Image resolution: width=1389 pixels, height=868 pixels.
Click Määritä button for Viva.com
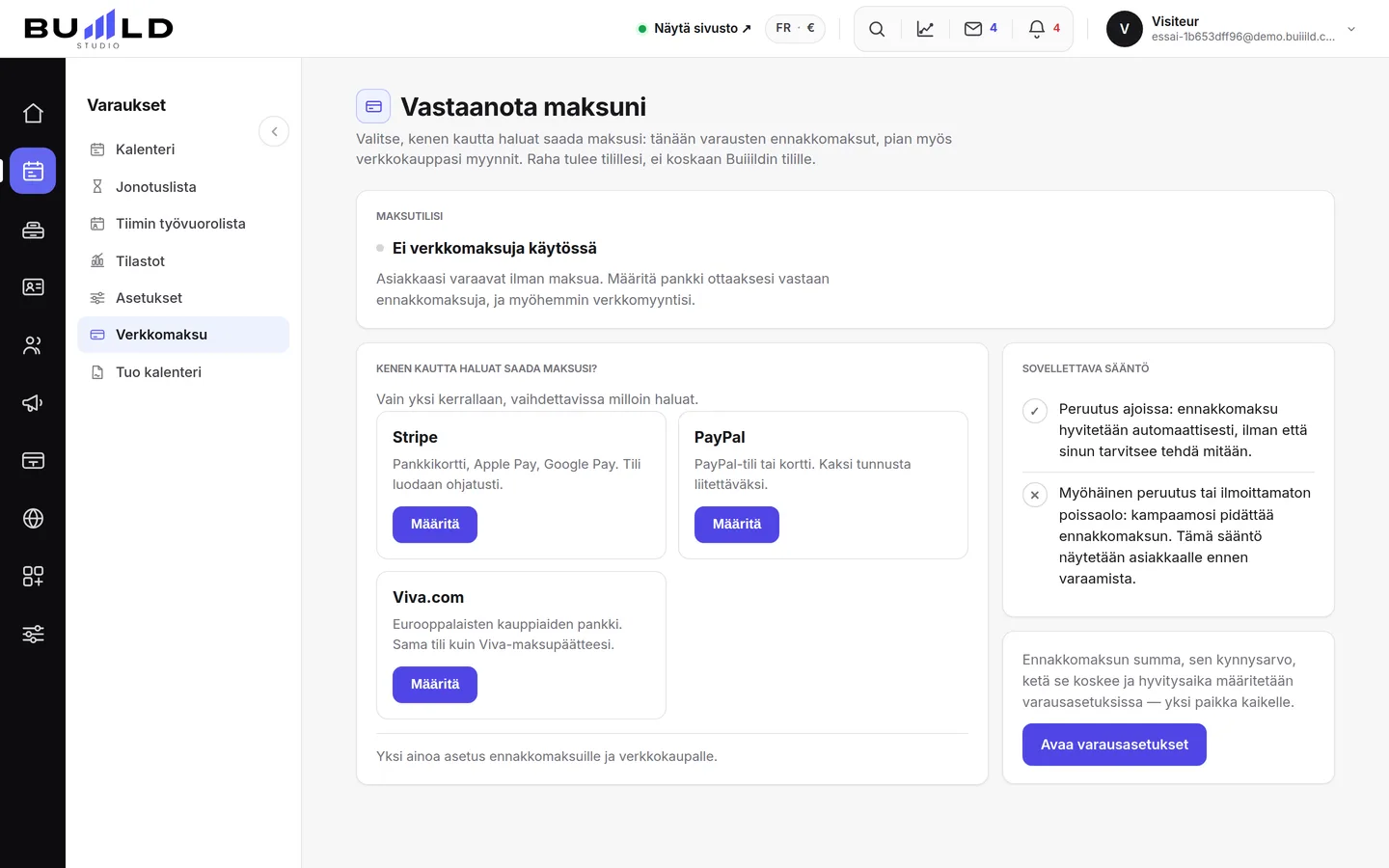point(435,685)
